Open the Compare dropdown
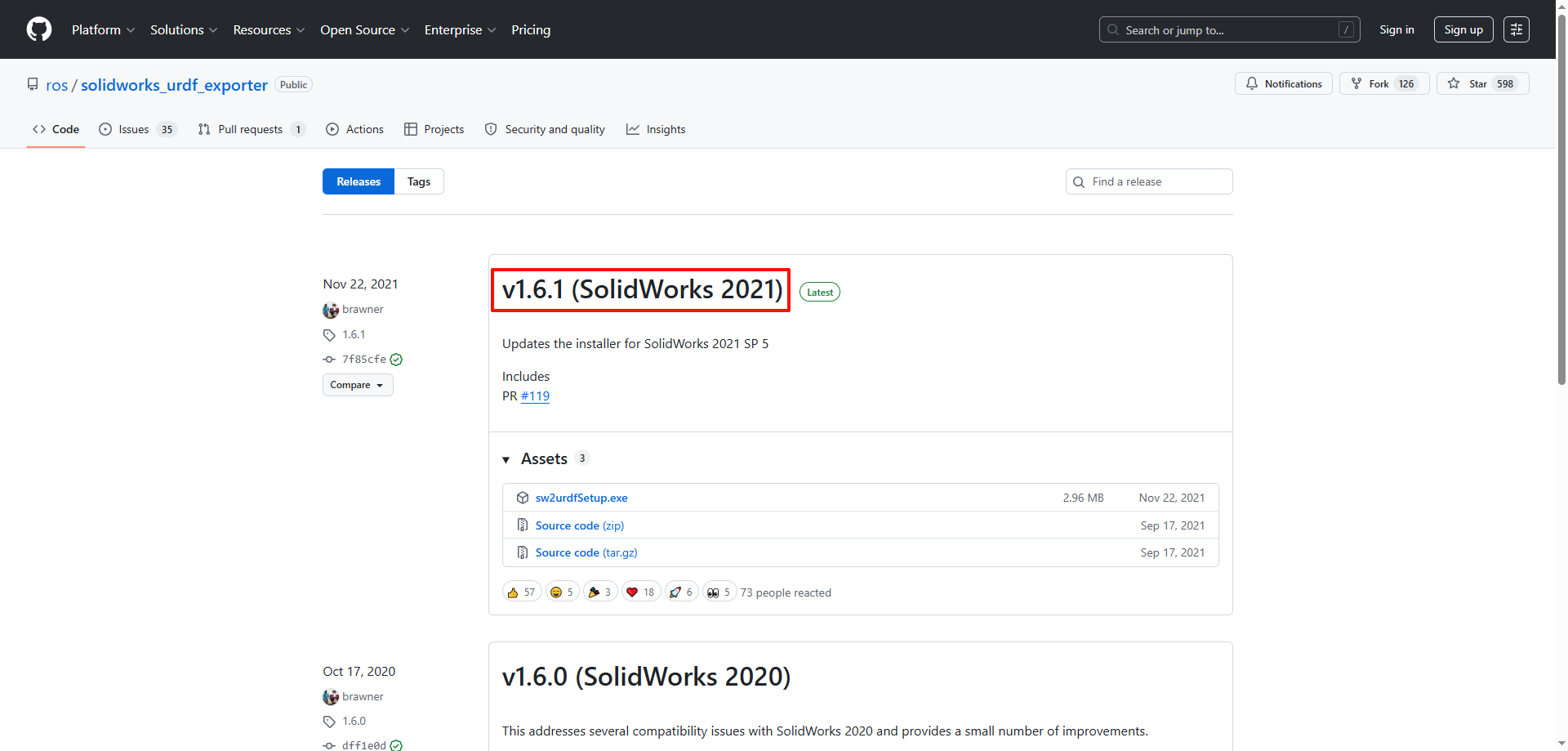The height and width of the screenshot is (751, 1568). pos(358,385)
